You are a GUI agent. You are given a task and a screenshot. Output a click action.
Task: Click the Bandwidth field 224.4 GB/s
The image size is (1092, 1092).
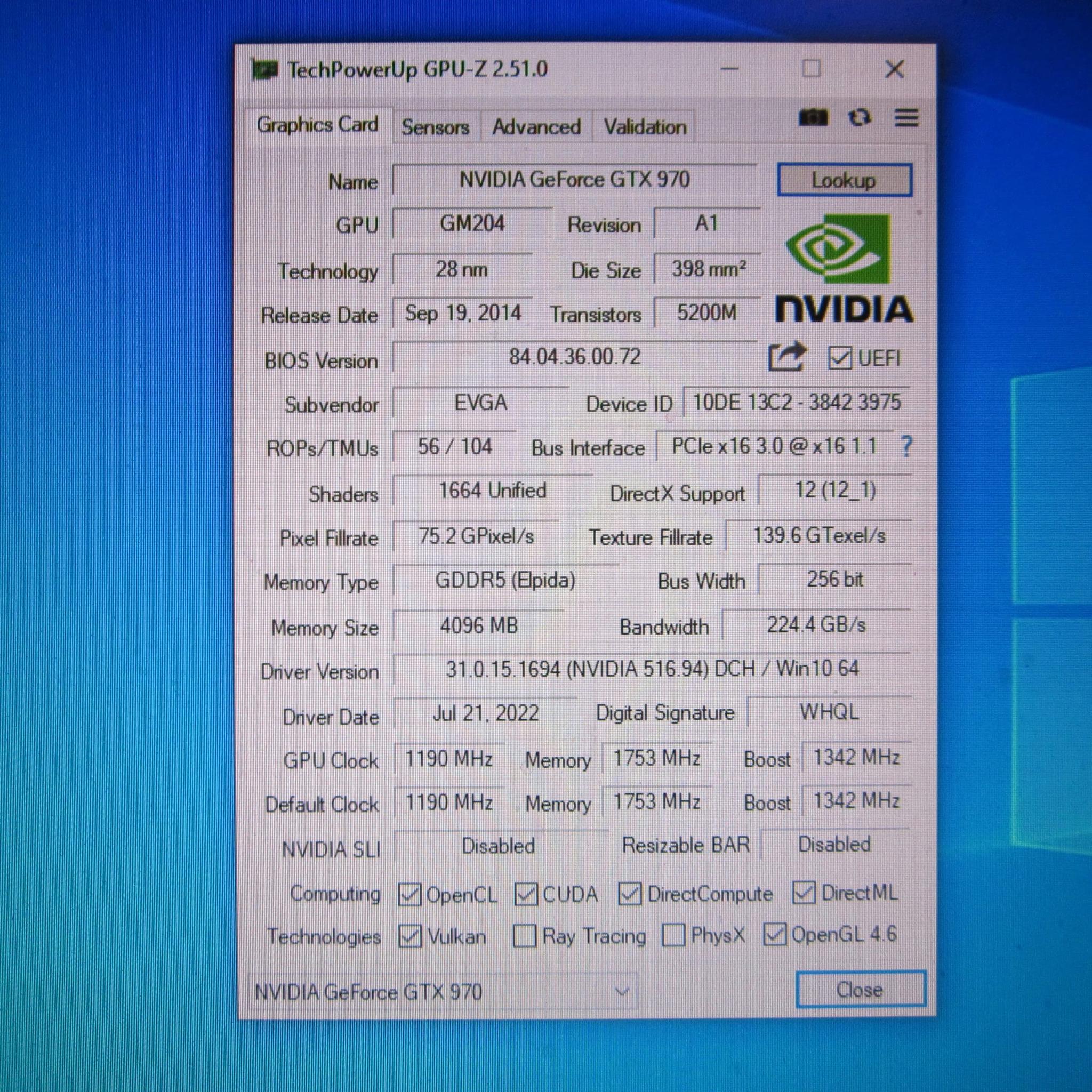(x=816, y=624)
